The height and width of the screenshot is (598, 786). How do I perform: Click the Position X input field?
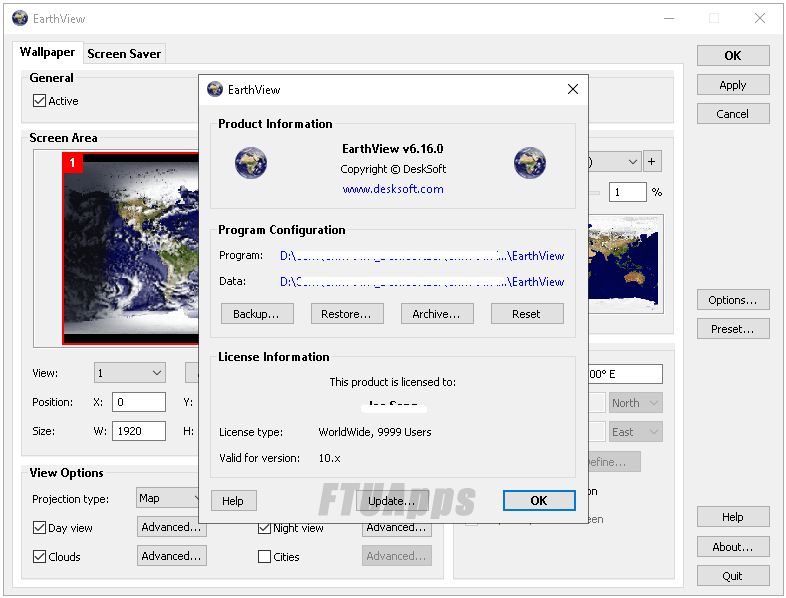(138, 402)
